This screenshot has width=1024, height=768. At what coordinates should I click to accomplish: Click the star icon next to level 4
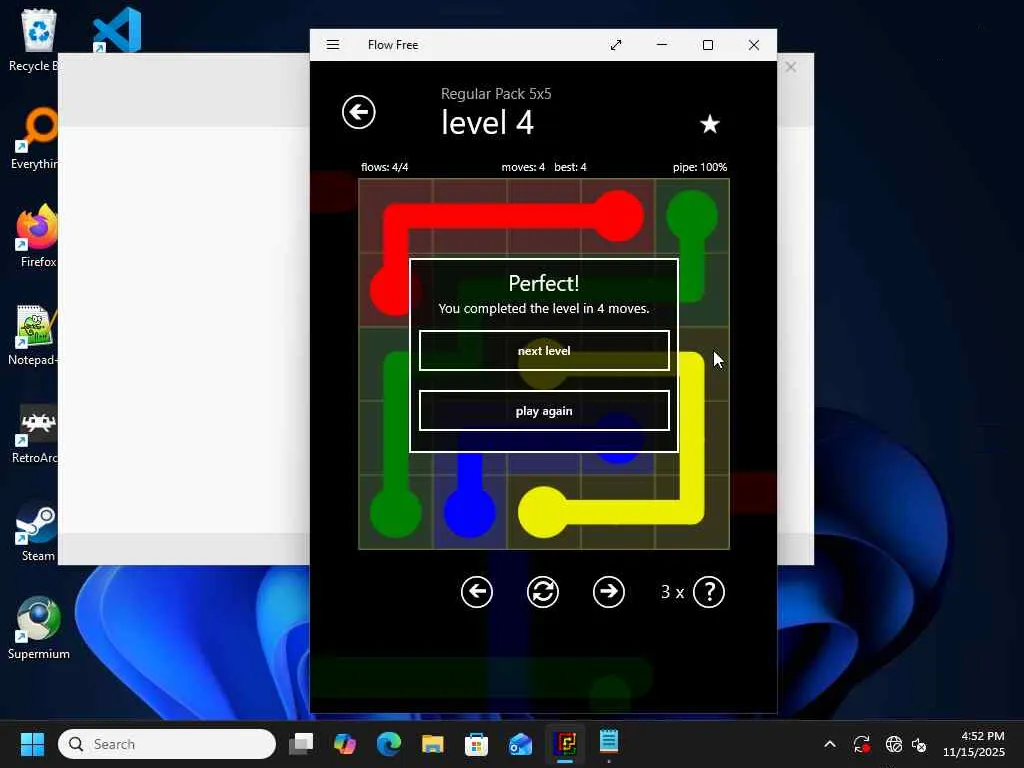[x=709, y=124]
